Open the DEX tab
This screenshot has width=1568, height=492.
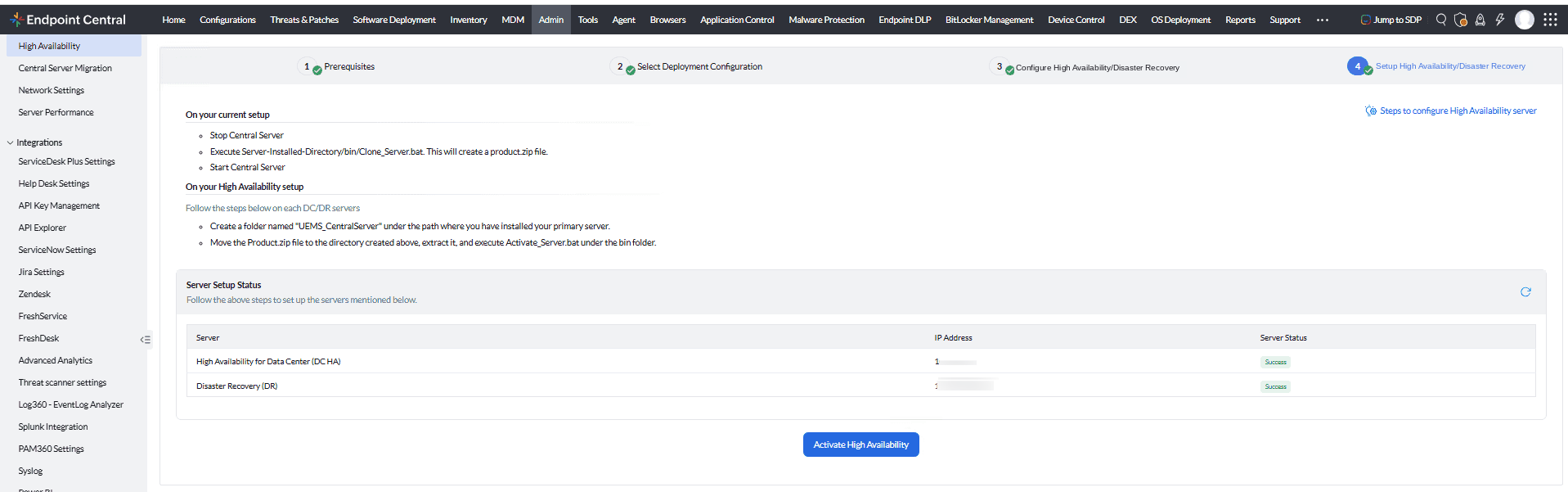coord(1128,20)
